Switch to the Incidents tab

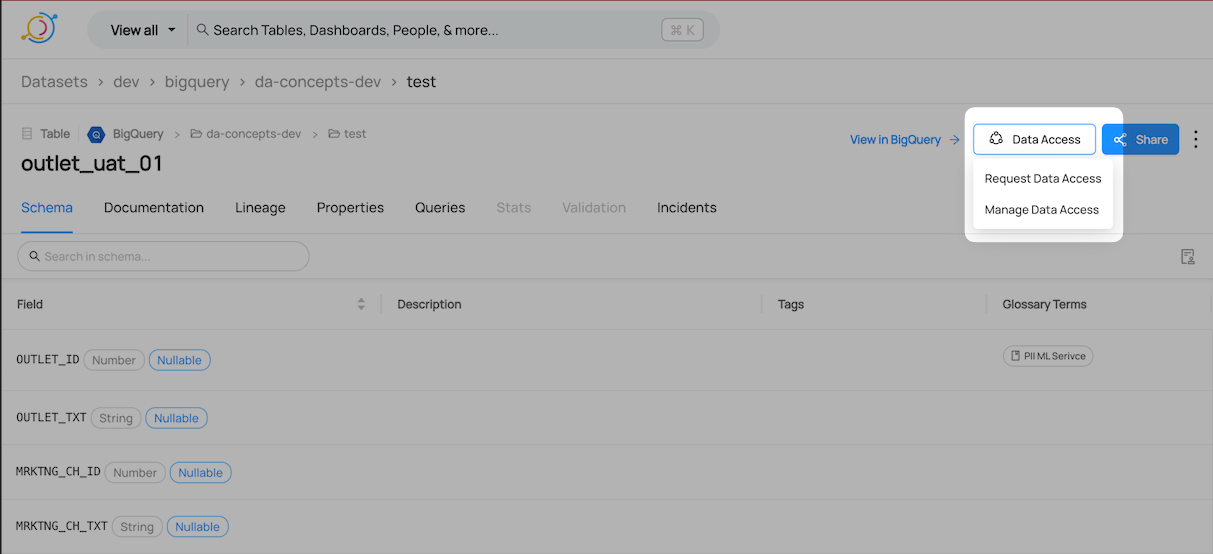tap(687, 208)
